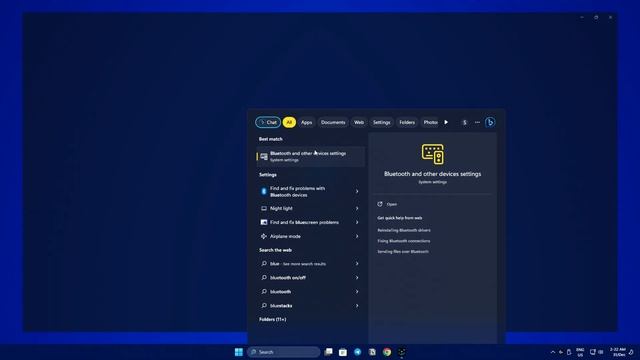The width and height of the screenshot is (640, 360).
Task: Expand the Night light result chevron
Action: (357, 209)
